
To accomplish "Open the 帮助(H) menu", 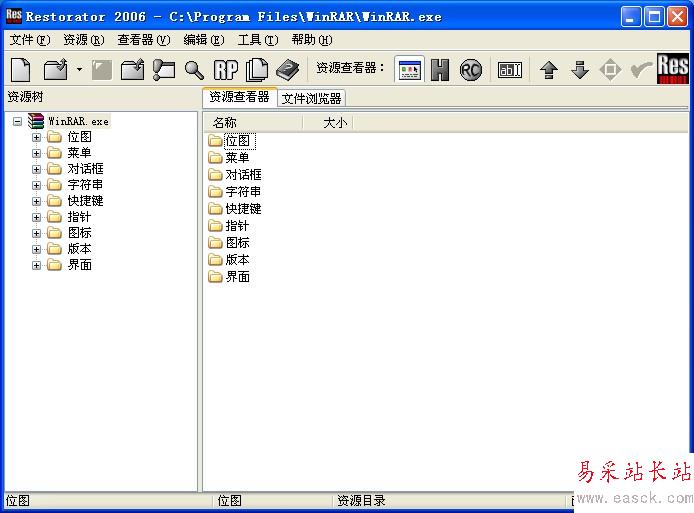I will tap(312, 40).
